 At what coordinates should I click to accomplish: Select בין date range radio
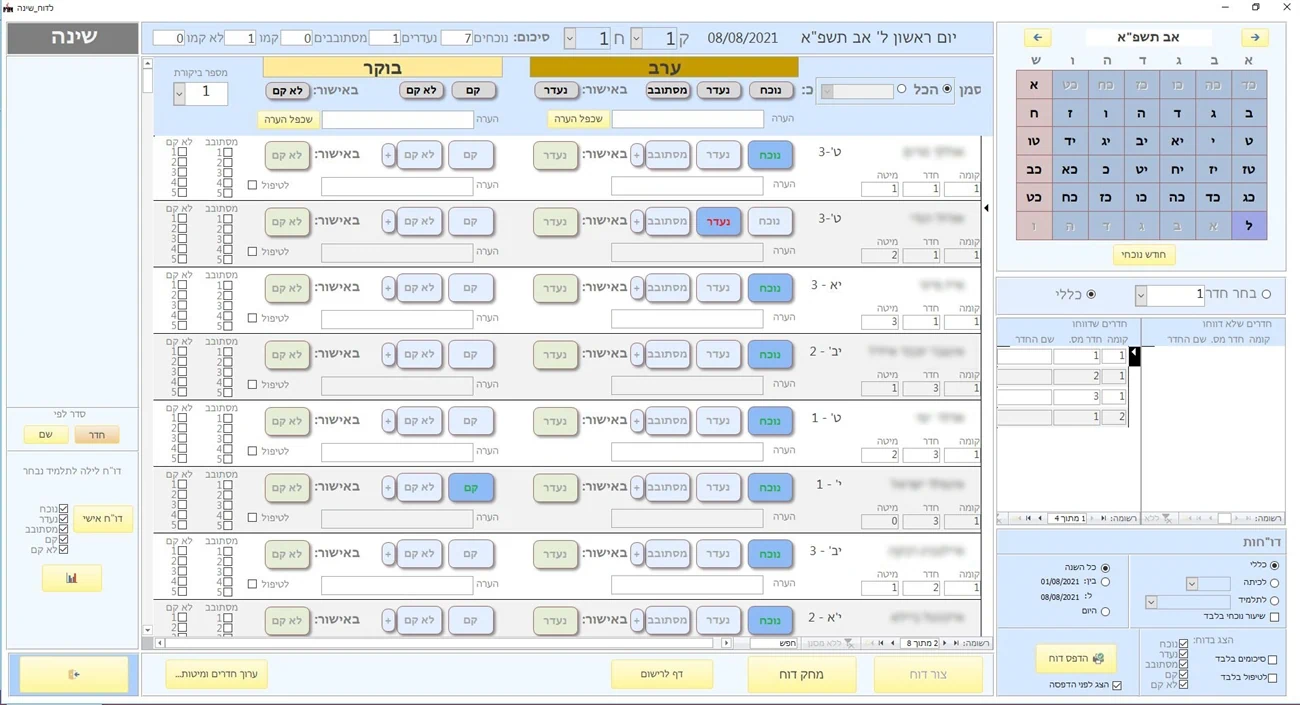[x=1105, y=581]
